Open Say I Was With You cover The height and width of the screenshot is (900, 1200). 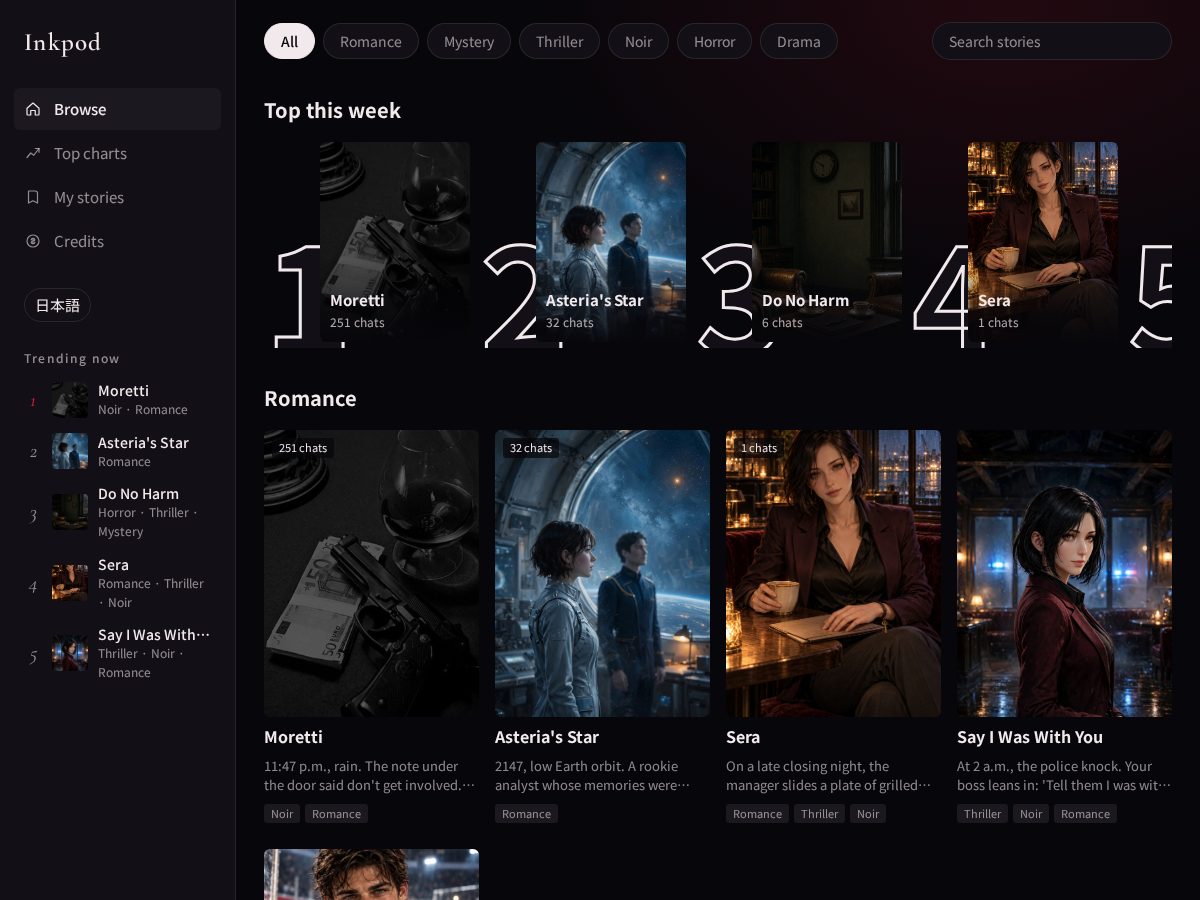[1064, 573]
